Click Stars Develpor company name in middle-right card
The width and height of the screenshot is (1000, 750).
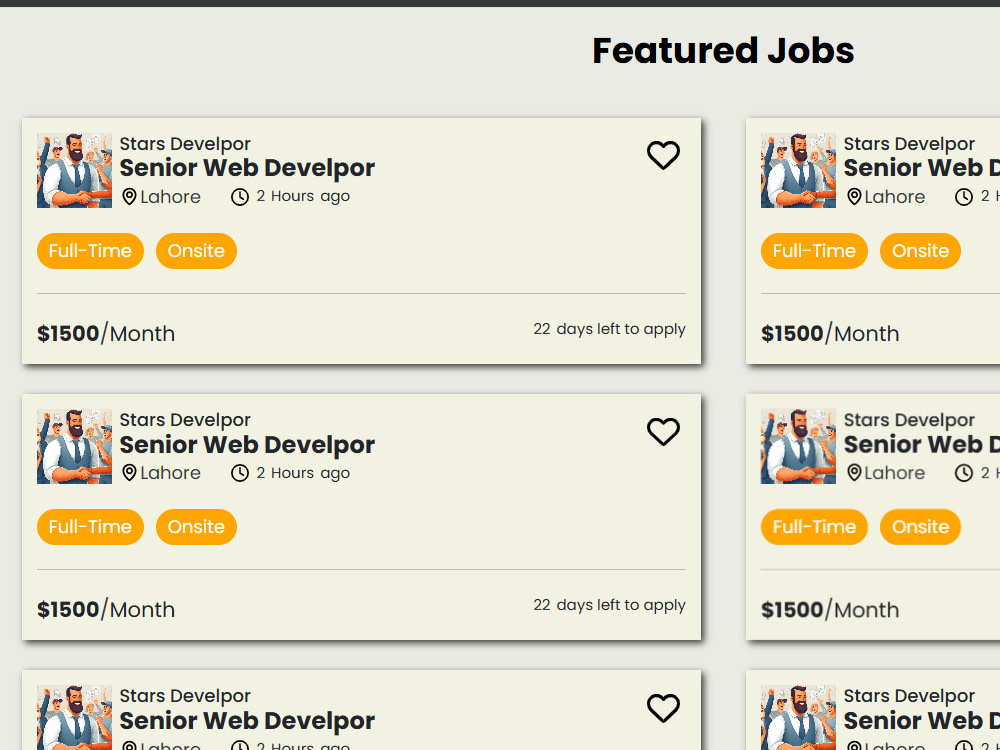[909, 420]
